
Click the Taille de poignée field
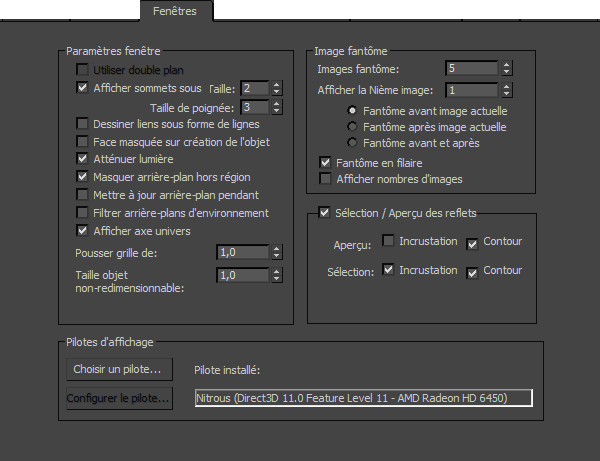tap(255, 107)
